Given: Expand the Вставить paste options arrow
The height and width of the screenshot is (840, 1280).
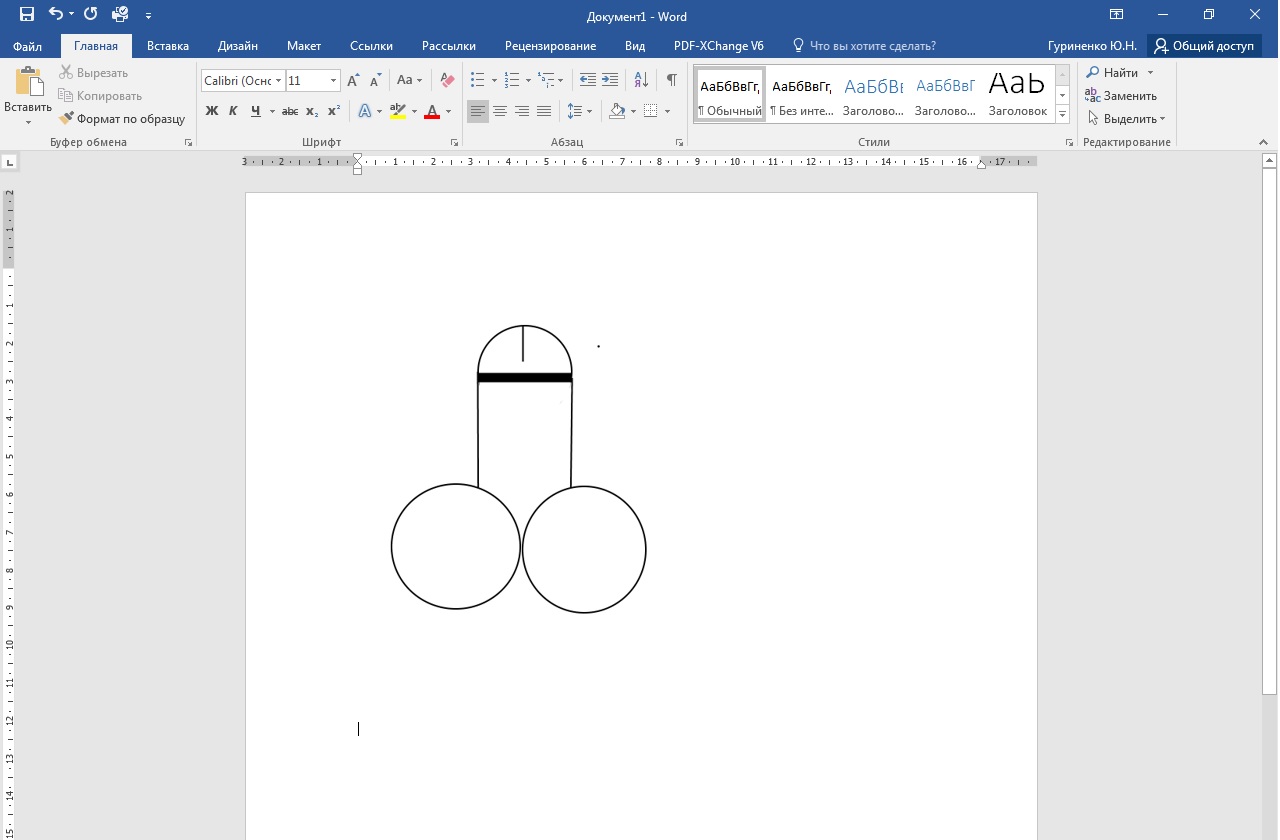Looking at the screenshot, I should coord(28,123).
